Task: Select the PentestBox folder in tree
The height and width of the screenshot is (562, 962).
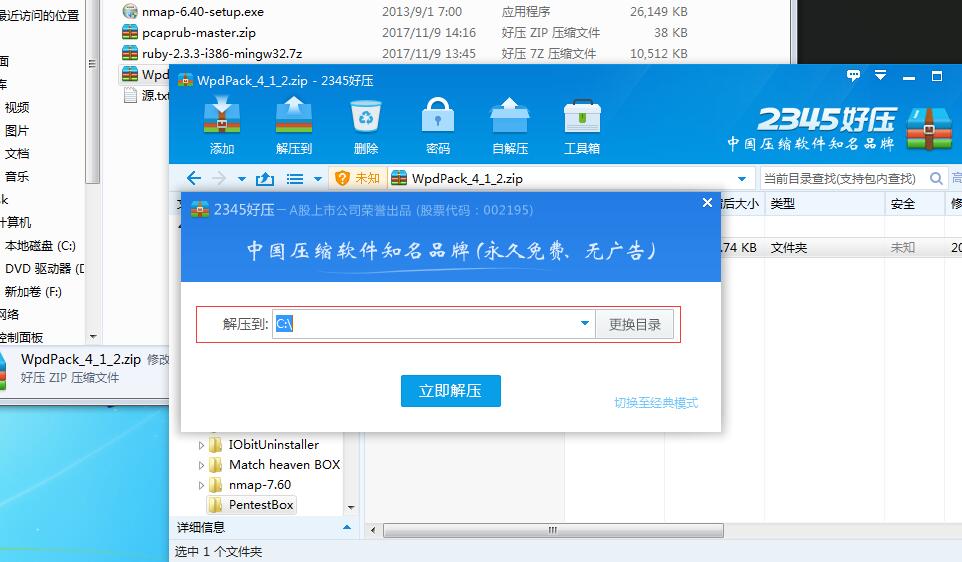Action: [261, 505]
